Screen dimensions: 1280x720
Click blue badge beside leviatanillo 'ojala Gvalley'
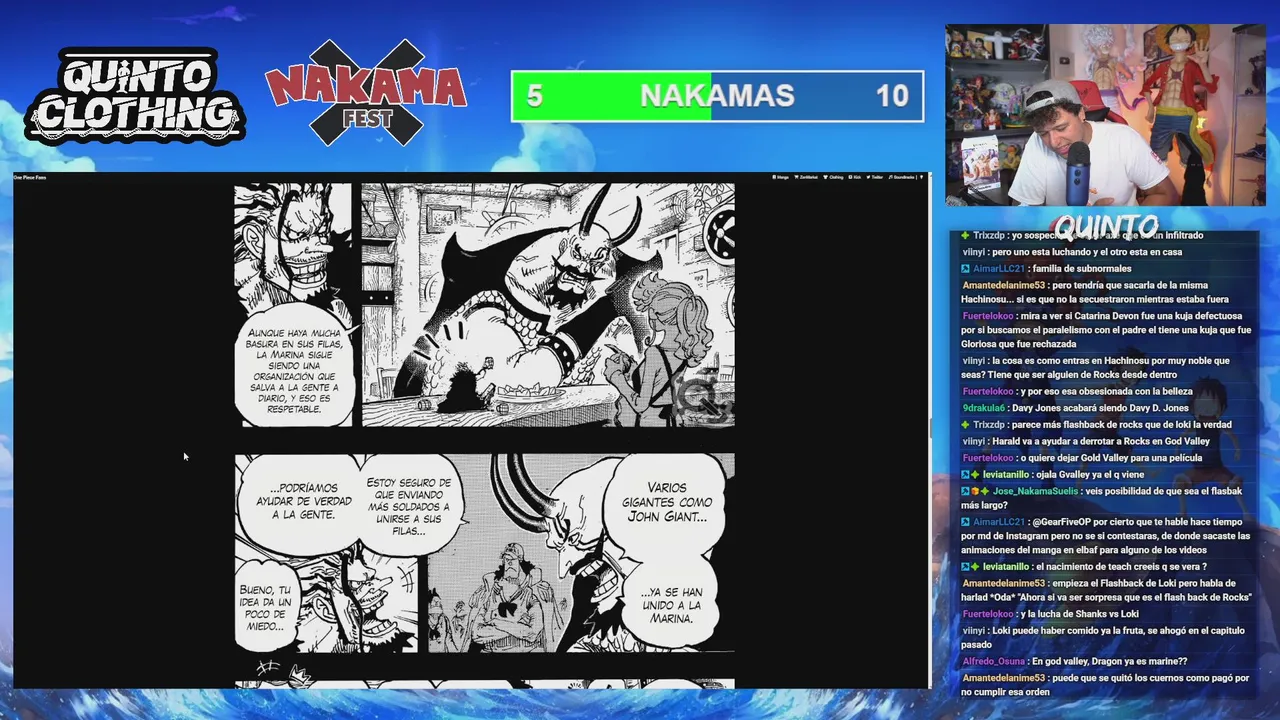(966, 474)
